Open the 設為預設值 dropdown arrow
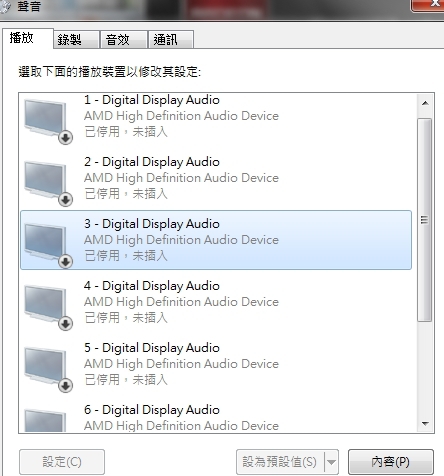The height and width of the screenshot is (476, 444). click(331, 462)
